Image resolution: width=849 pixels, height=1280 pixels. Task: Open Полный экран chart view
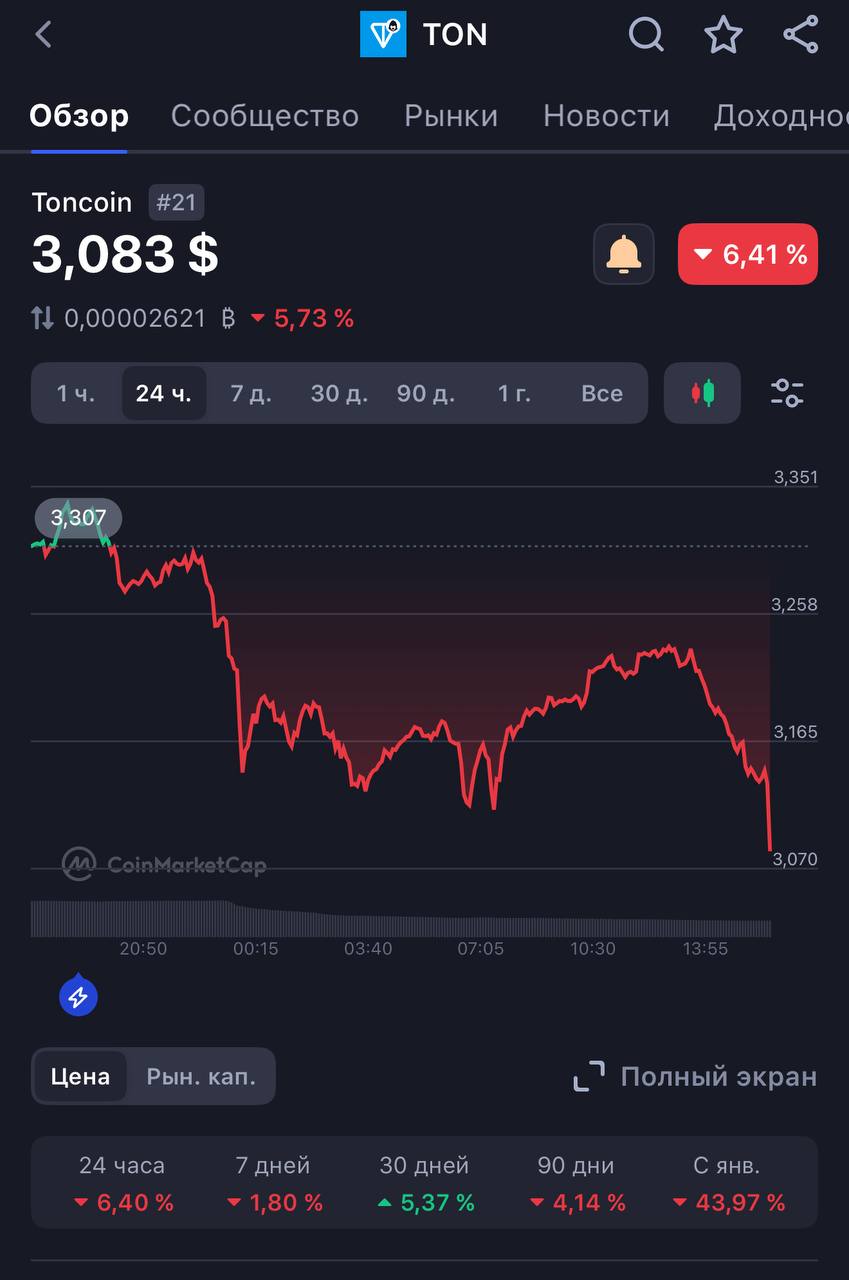click(696, 1077)
